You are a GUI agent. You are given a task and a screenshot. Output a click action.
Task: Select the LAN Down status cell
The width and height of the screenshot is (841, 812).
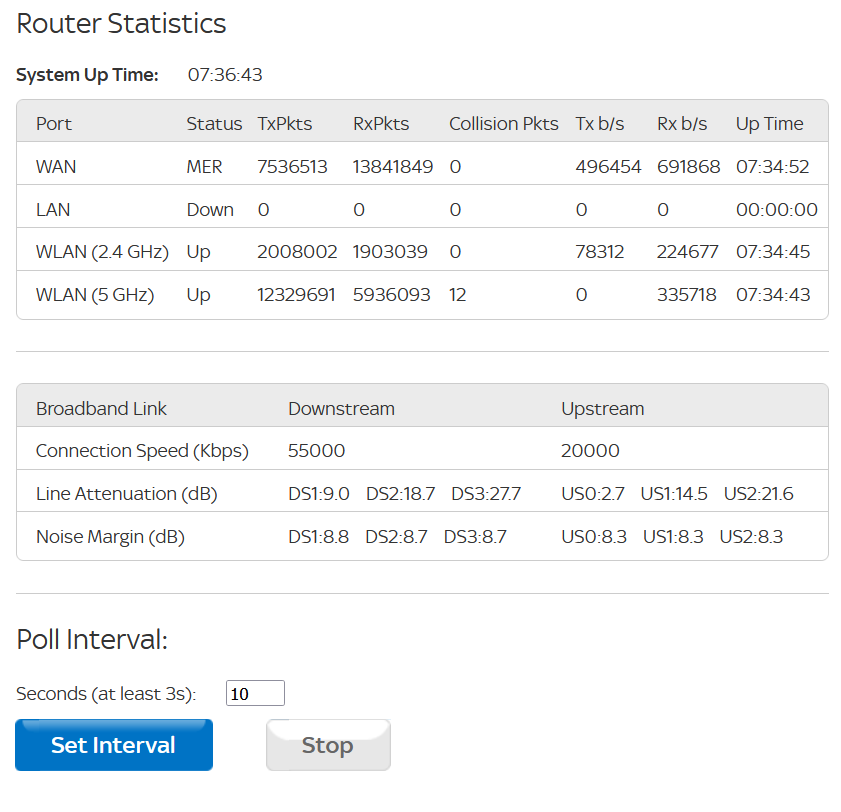[210, 210]
